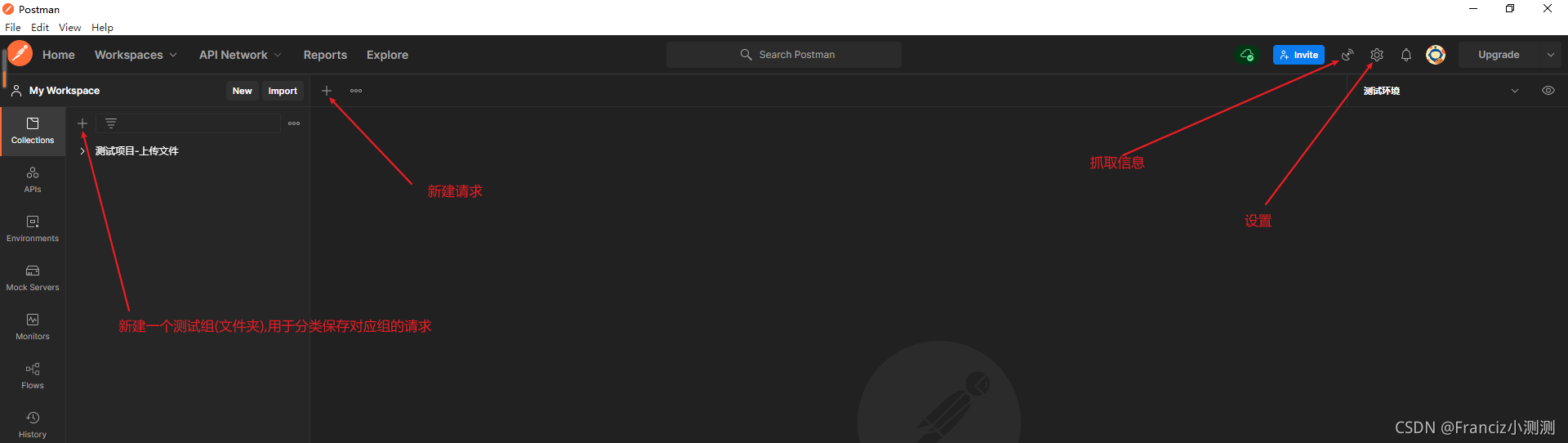
Task: Select the Collections sidebar tab
Action: point(33,131)
